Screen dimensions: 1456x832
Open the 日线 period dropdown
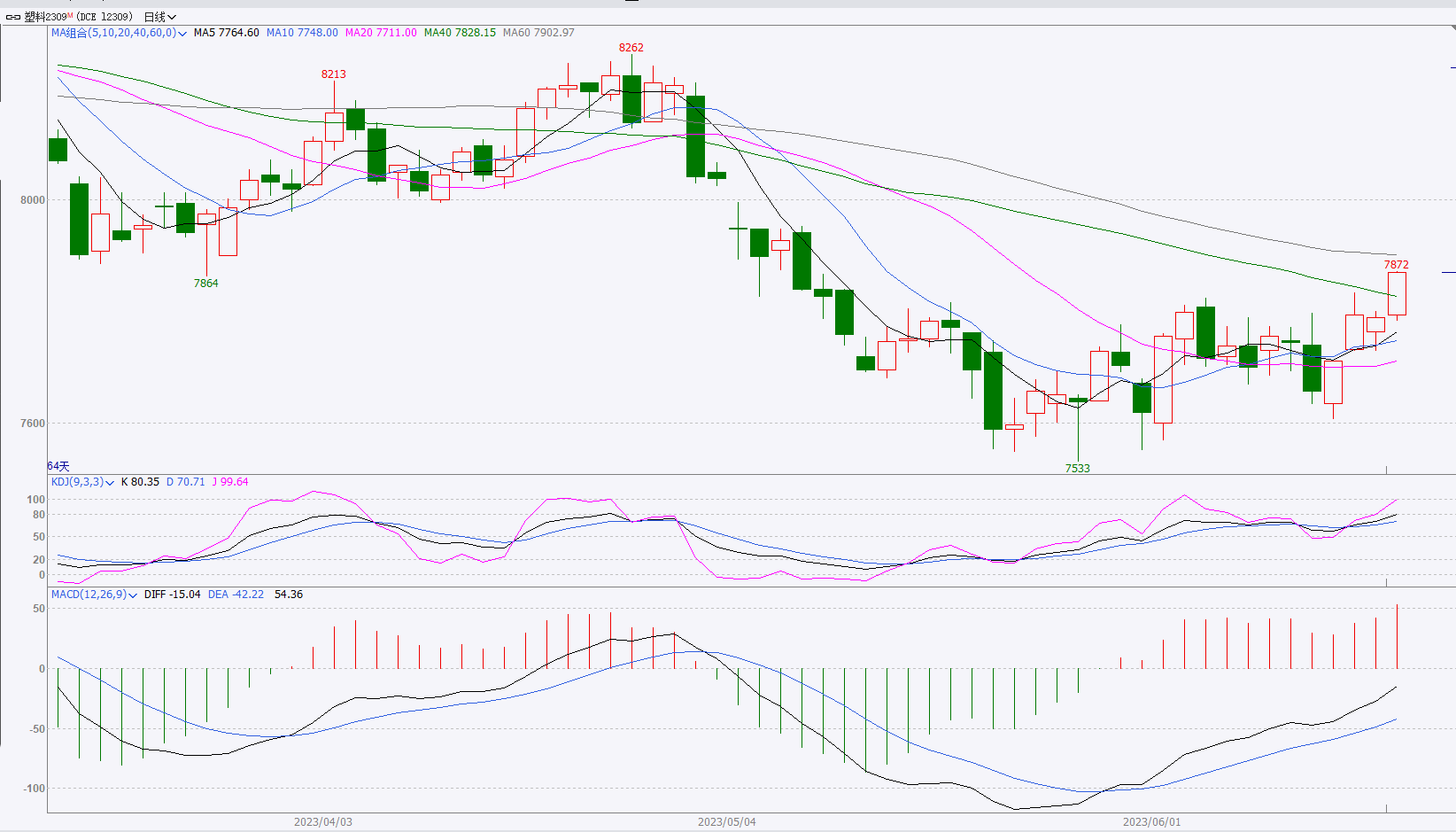click(x=160, y=17)
